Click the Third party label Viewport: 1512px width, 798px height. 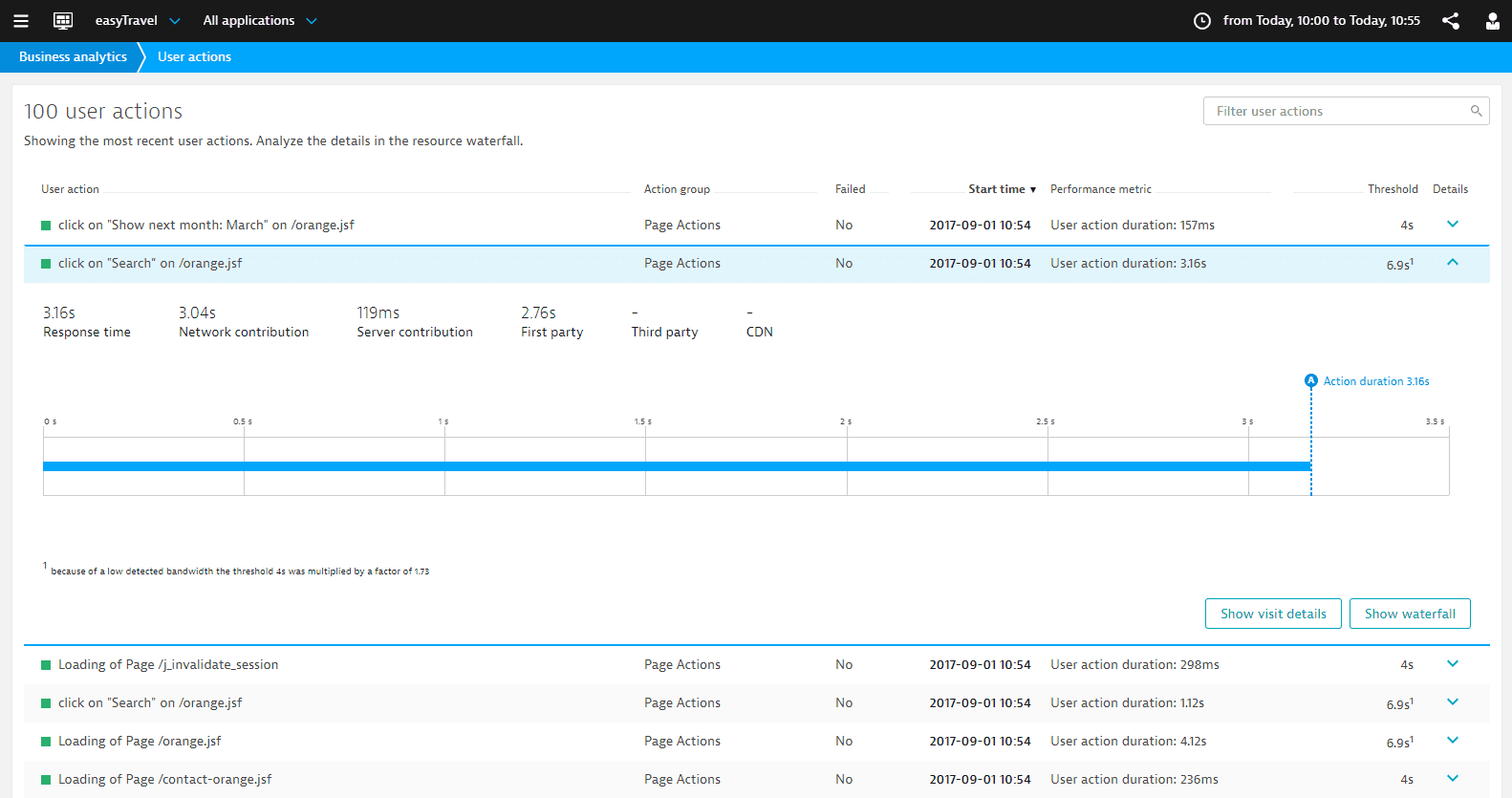pos(664,333)
